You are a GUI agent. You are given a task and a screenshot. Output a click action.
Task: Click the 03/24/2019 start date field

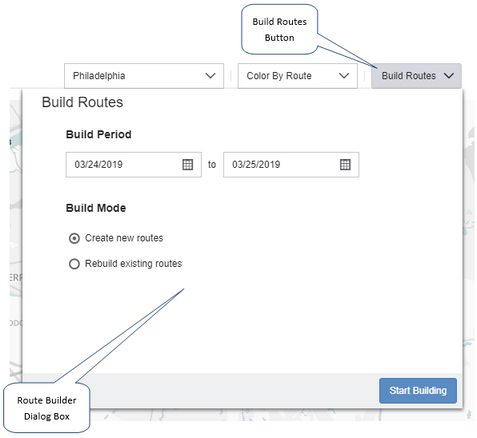(134, 165)
